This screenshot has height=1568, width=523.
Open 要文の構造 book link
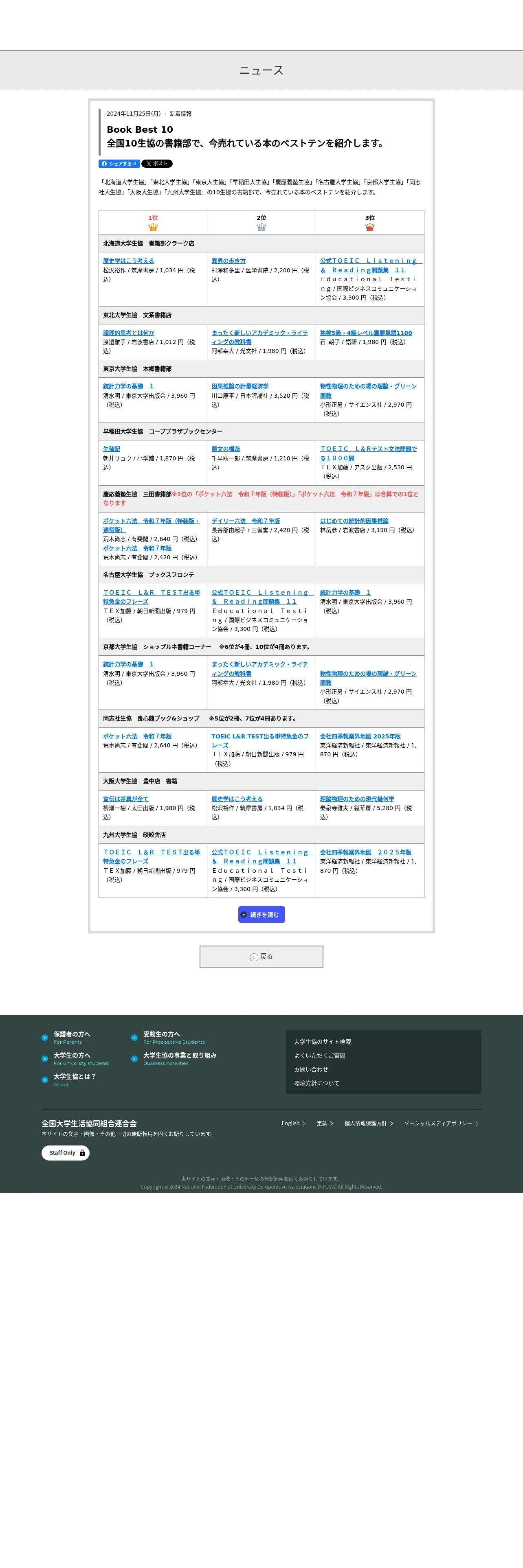point(225,449)
